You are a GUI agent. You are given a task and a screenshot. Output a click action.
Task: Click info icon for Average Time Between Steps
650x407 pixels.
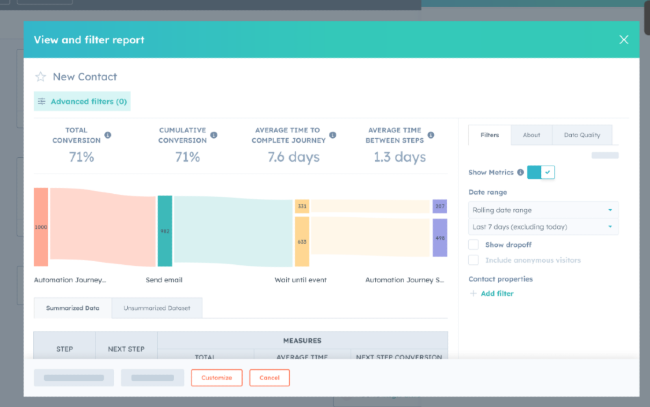click(431, 135)
